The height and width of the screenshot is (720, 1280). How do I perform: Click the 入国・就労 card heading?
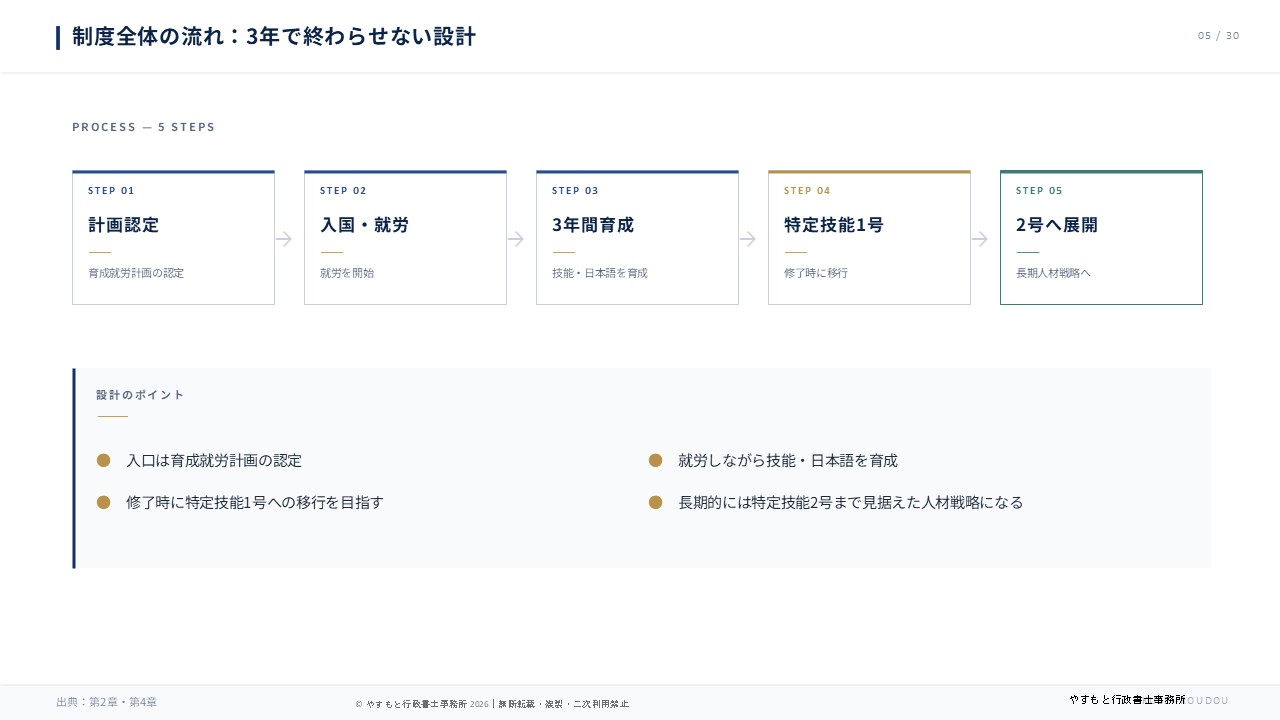click(x=364, y=225)
